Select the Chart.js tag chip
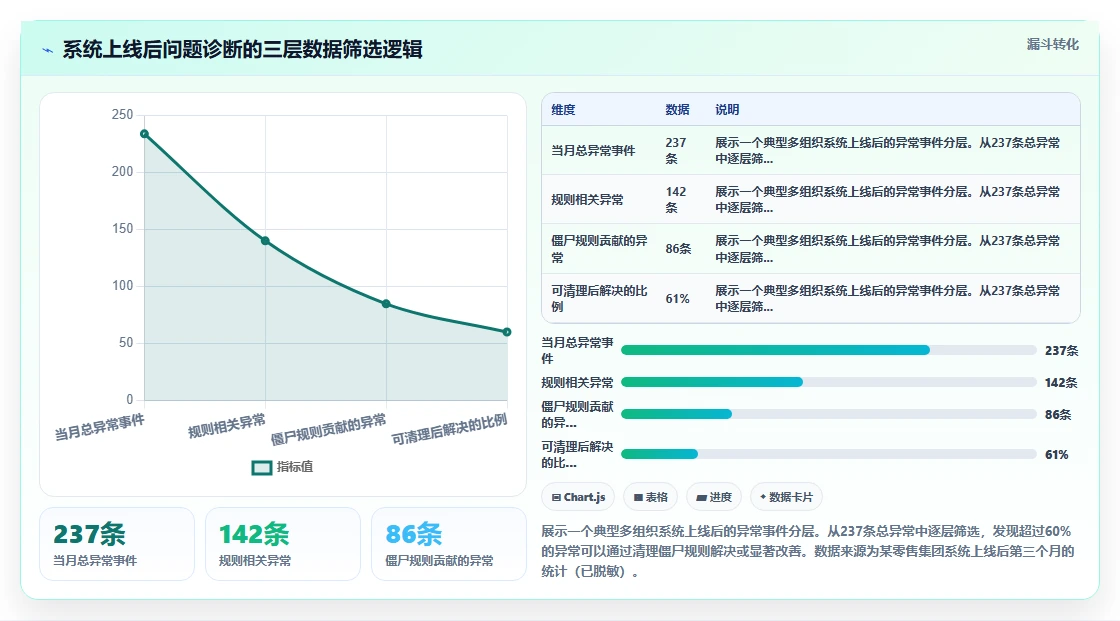 pyautogui.click(x=579, y=497)
